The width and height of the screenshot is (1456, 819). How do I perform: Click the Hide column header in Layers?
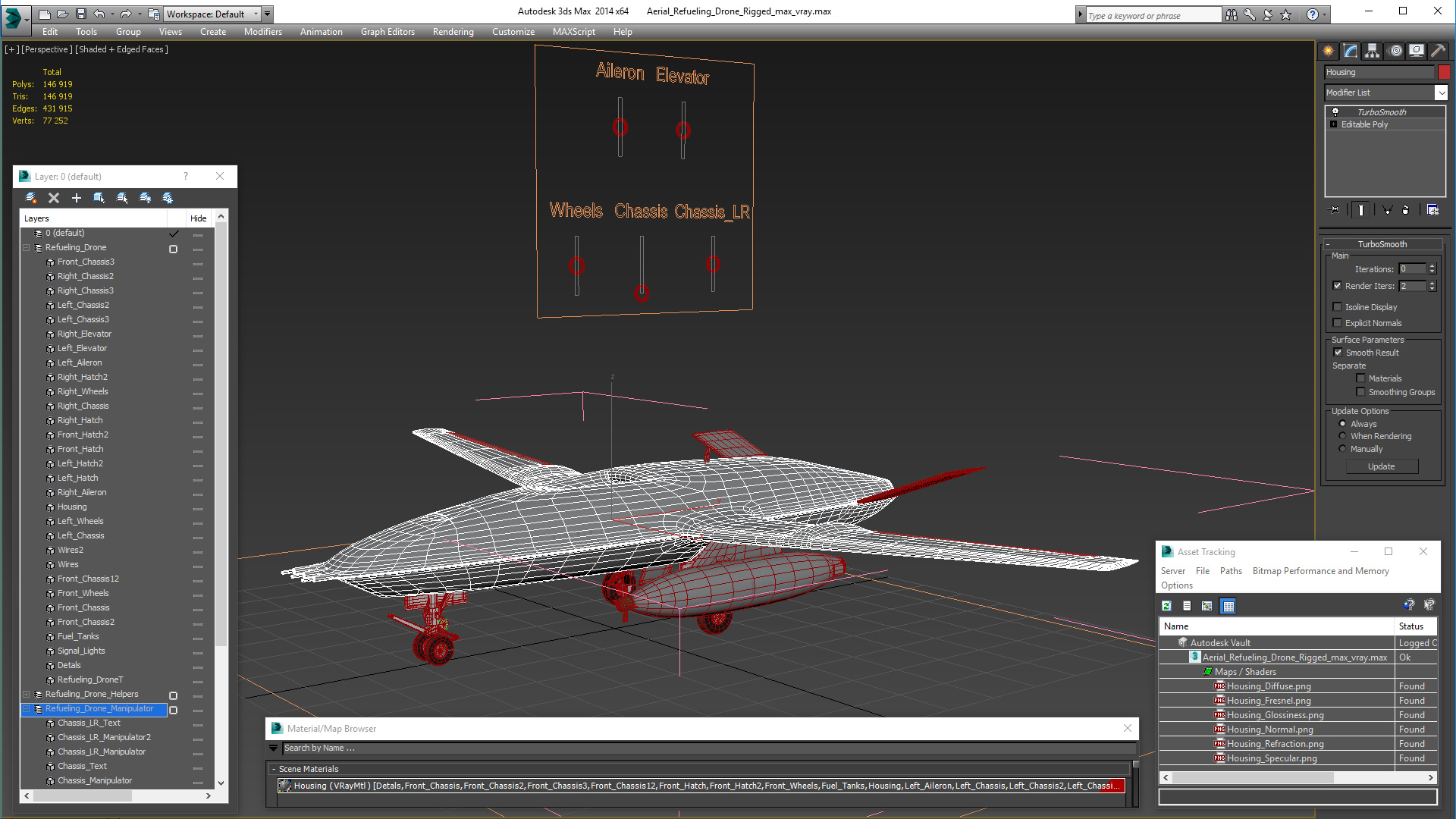tap(199, 218)
